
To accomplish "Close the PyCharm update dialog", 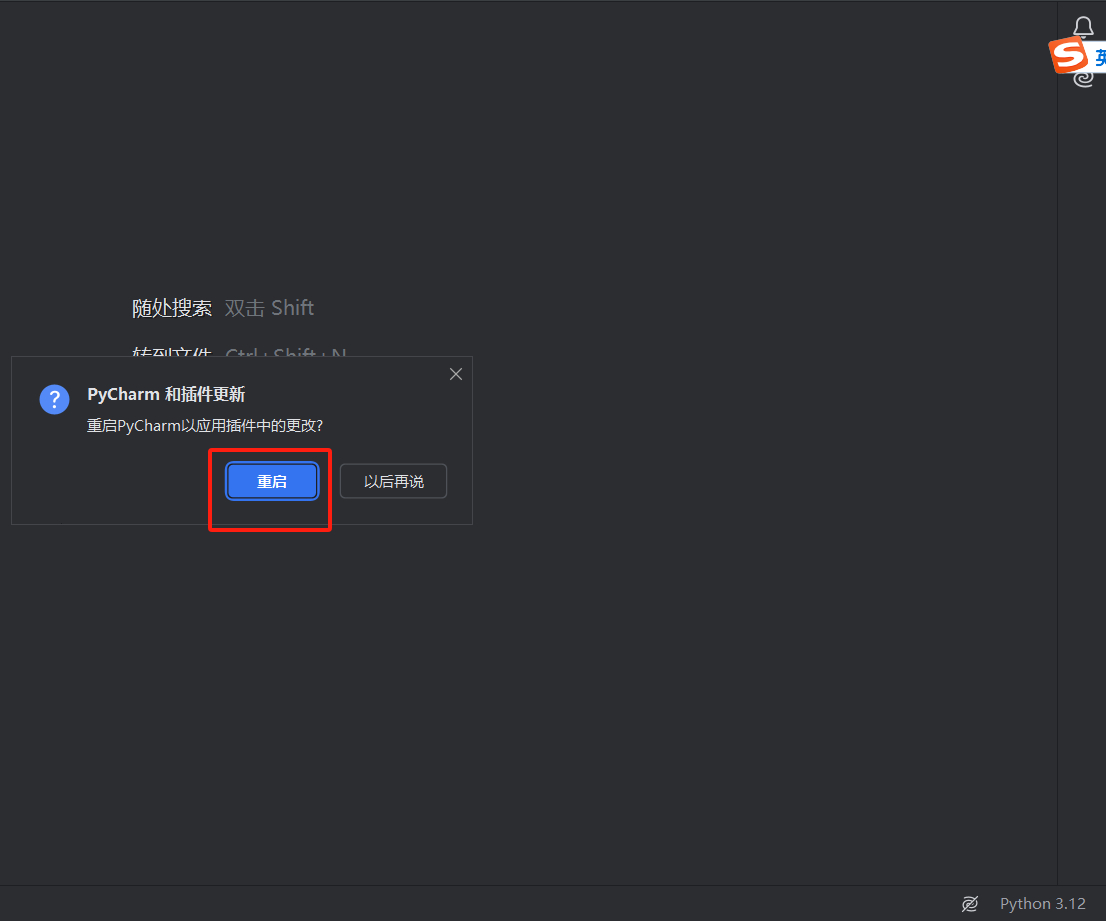I will [x=456, y=374].
